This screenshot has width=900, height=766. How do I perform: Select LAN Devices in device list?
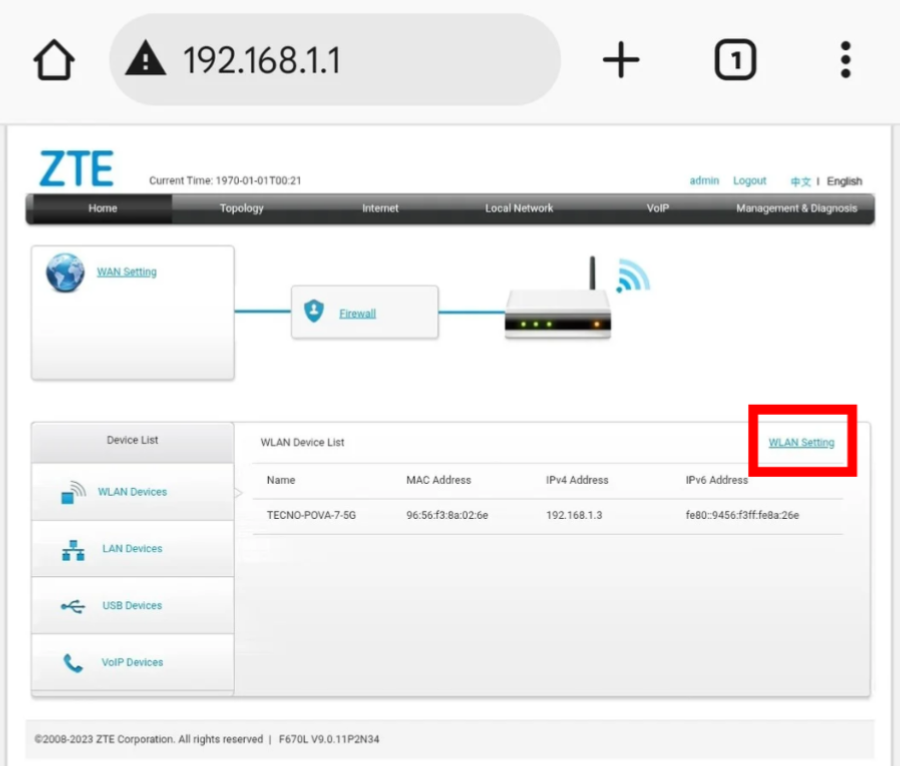[132, 549]
